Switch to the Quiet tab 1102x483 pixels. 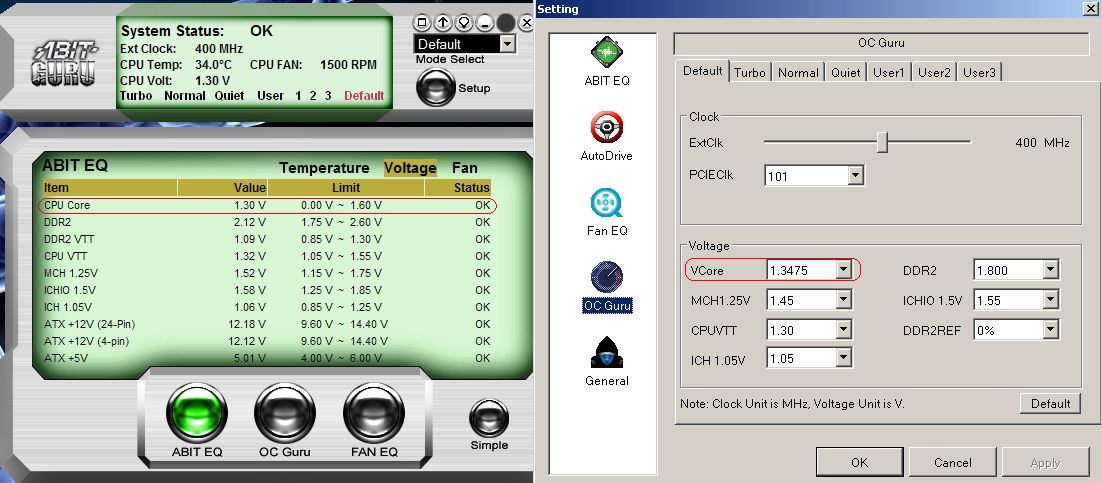pos(845,72)
